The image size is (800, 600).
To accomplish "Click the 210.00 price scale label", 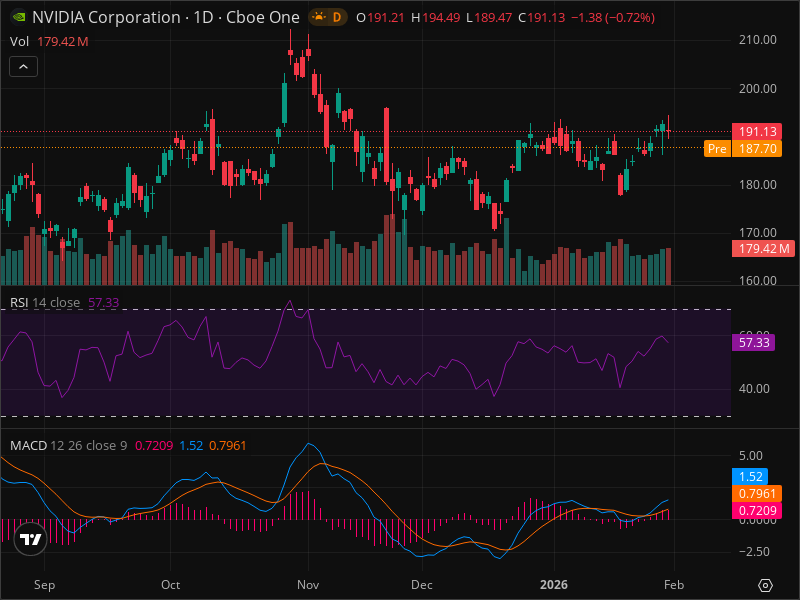I will [758, 40].
